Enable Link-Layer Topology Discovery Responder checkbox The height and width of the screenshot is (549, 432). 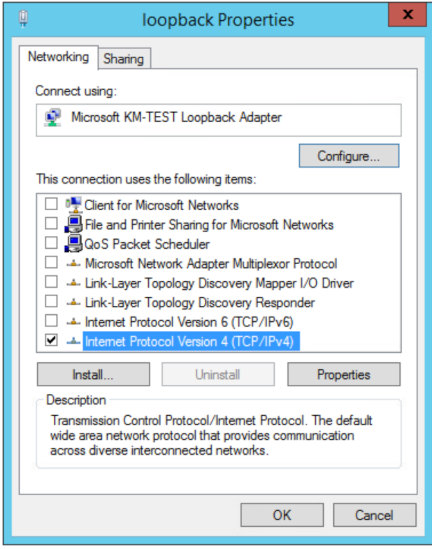pos(51,301)
